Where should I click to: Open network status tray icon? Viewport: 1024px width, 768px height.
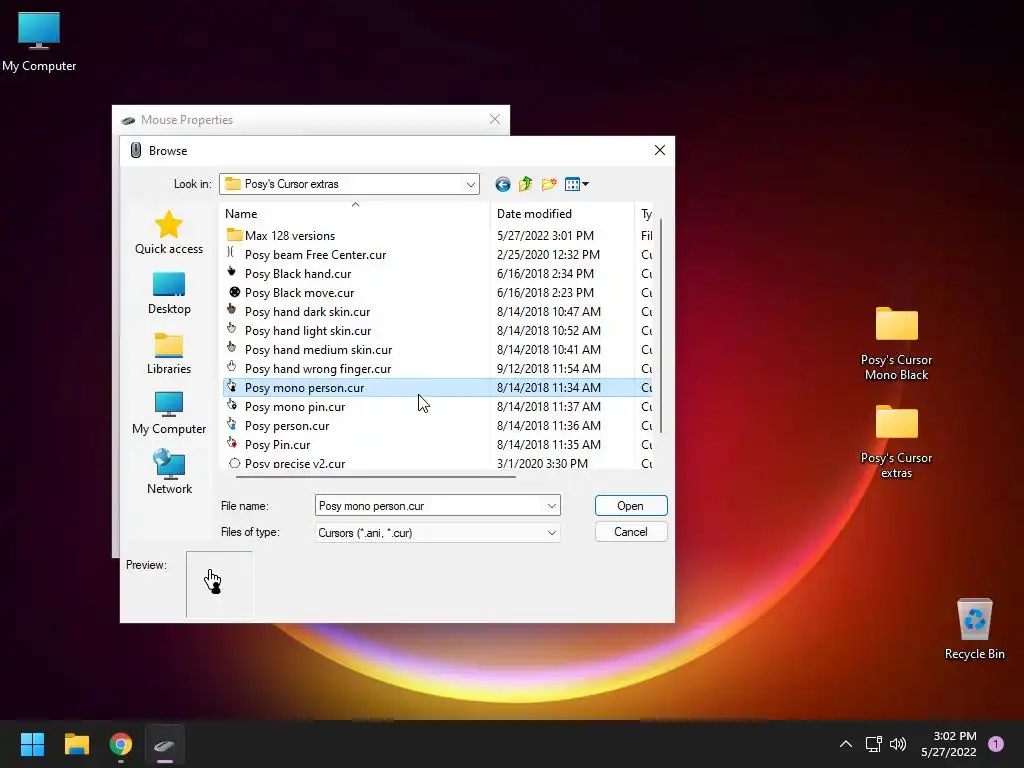pyautogui.click(x=873, y=744)
